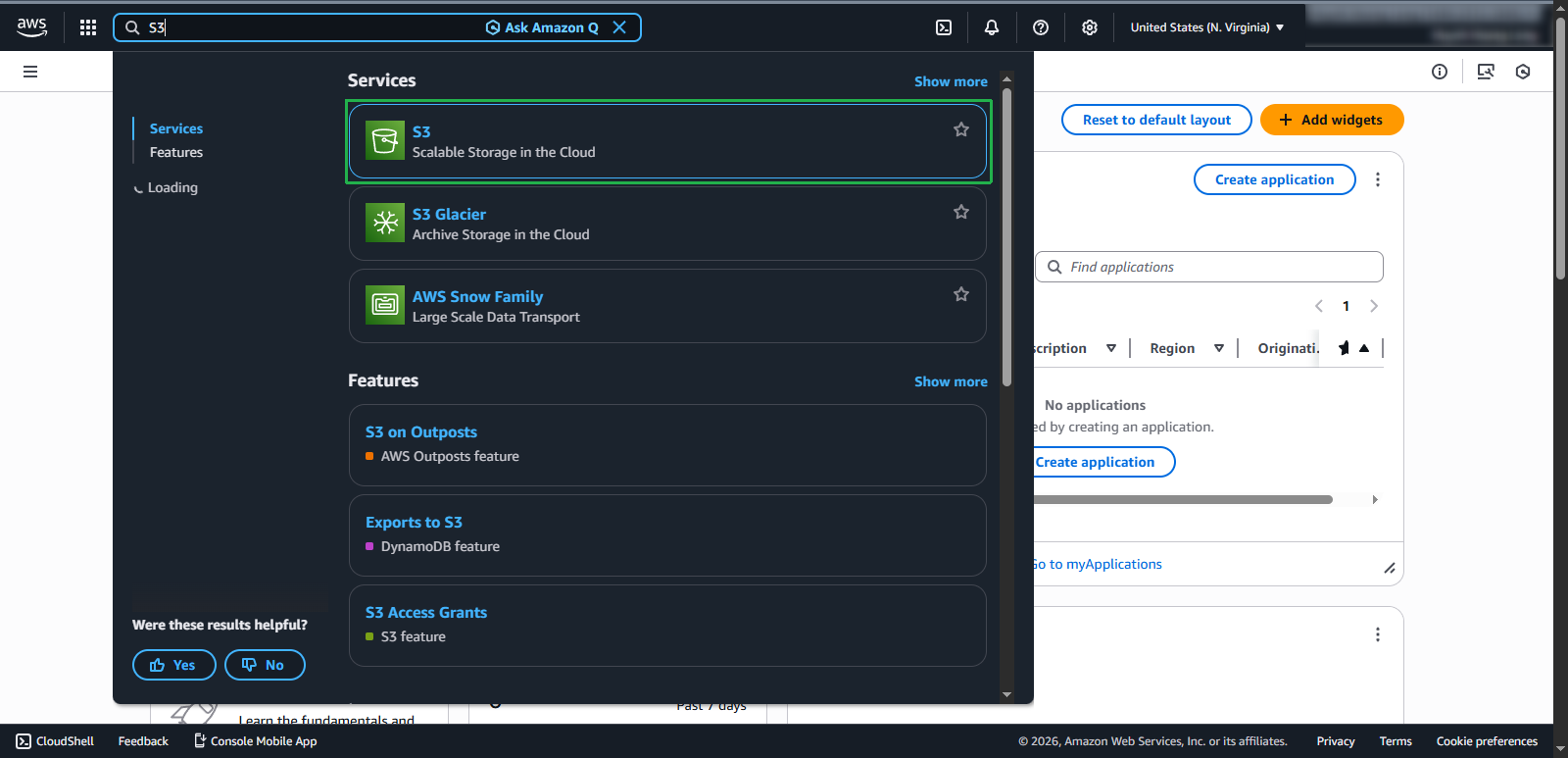Open the CloudShell terminal icon in header

[x=944, y=27]
